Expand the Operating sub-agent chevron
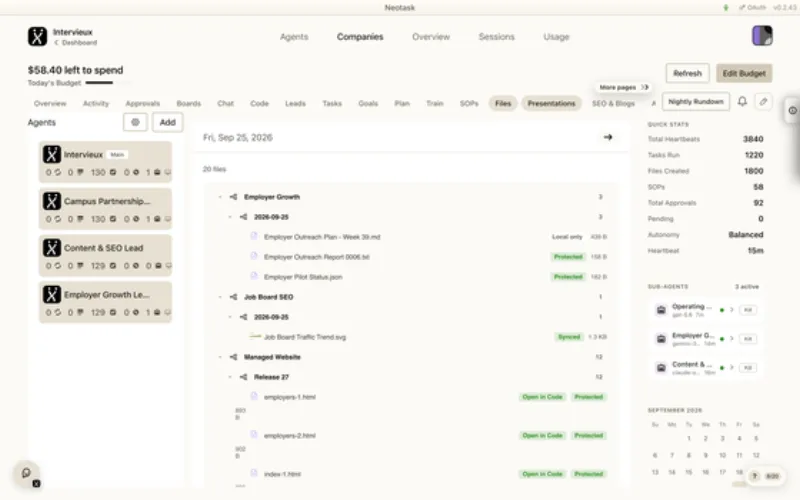 pos(732,310)
